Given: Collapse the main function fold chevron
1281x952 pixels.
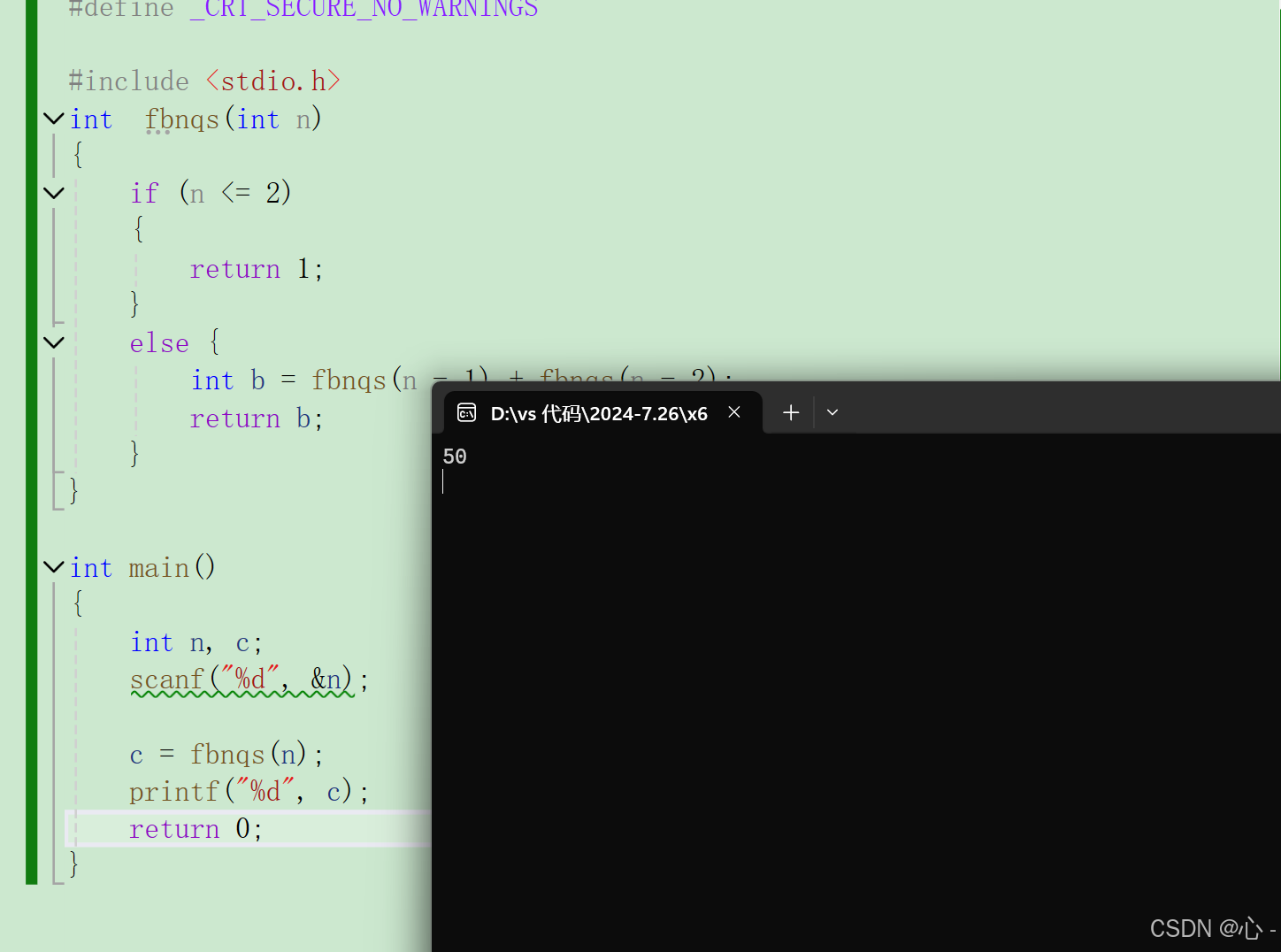Looking at the screenshot, I should [54, 567].
